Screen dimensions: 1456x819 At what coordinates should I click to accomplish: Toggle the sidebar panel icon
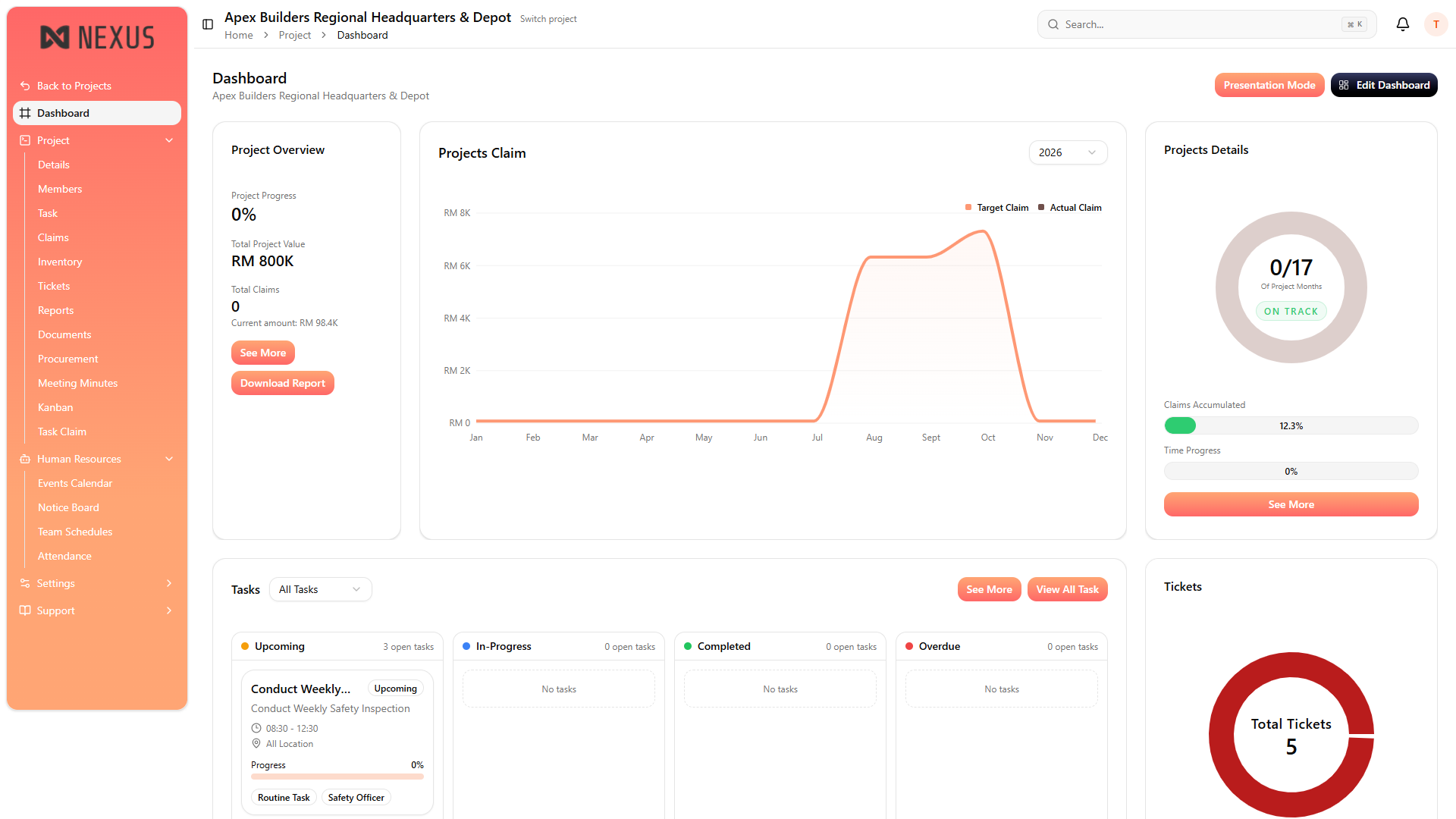208,24
